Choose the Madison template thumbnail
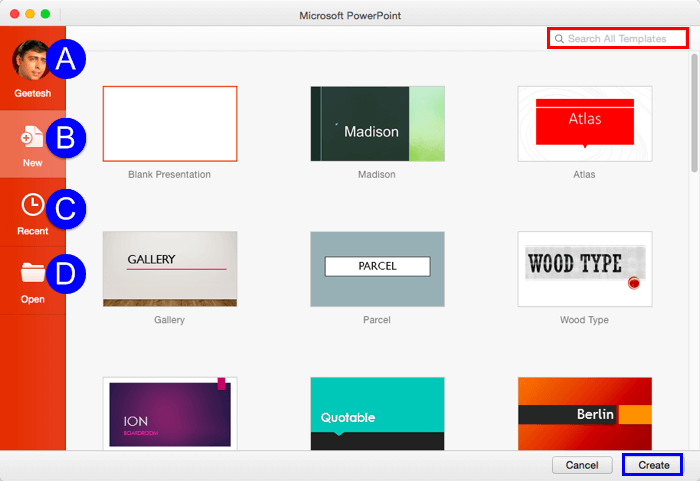Viewport: 700px width, 481px height. [x=377, y=123]
